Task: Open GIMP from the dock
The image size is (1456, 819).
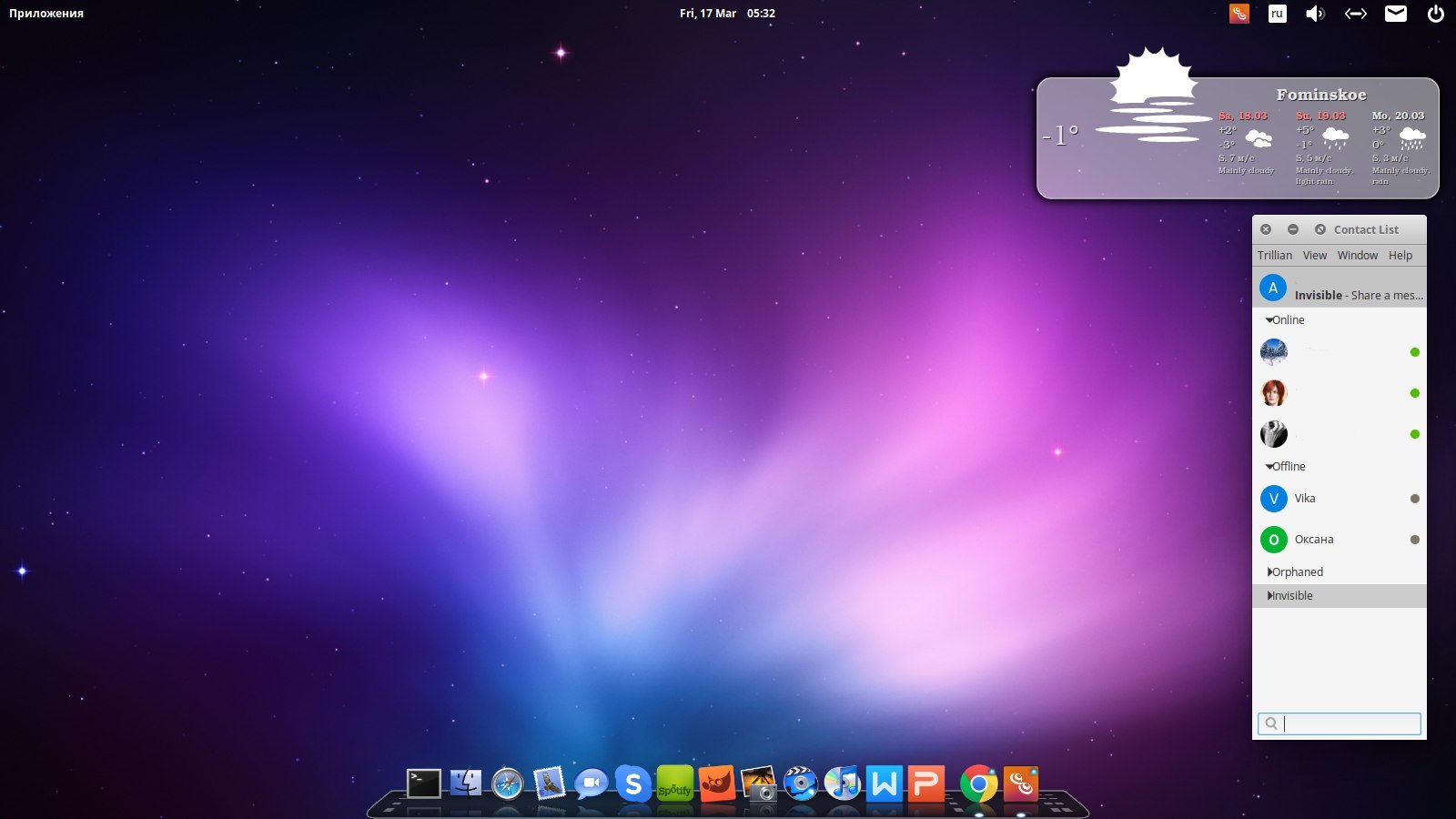Action: click(x=716, y=784)
